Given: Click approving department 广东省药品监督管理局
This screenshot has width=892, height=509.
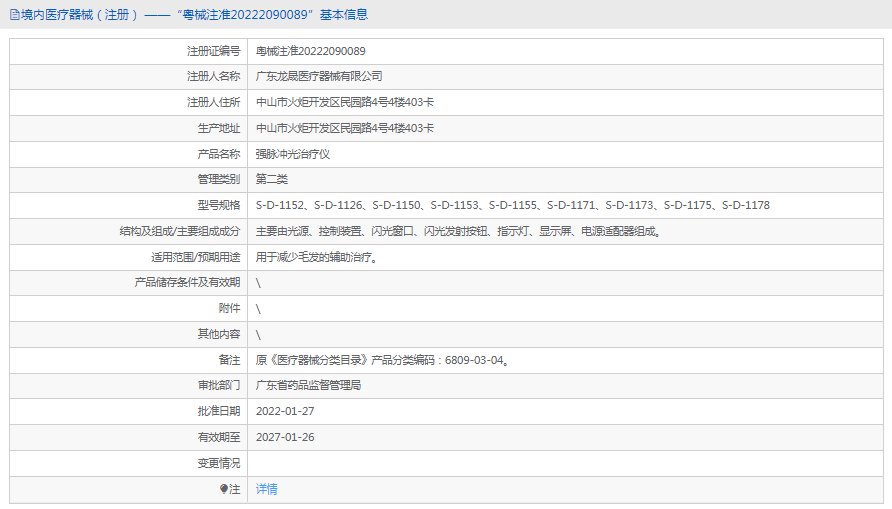Looking at the screenshot, I should coord(308,386).
